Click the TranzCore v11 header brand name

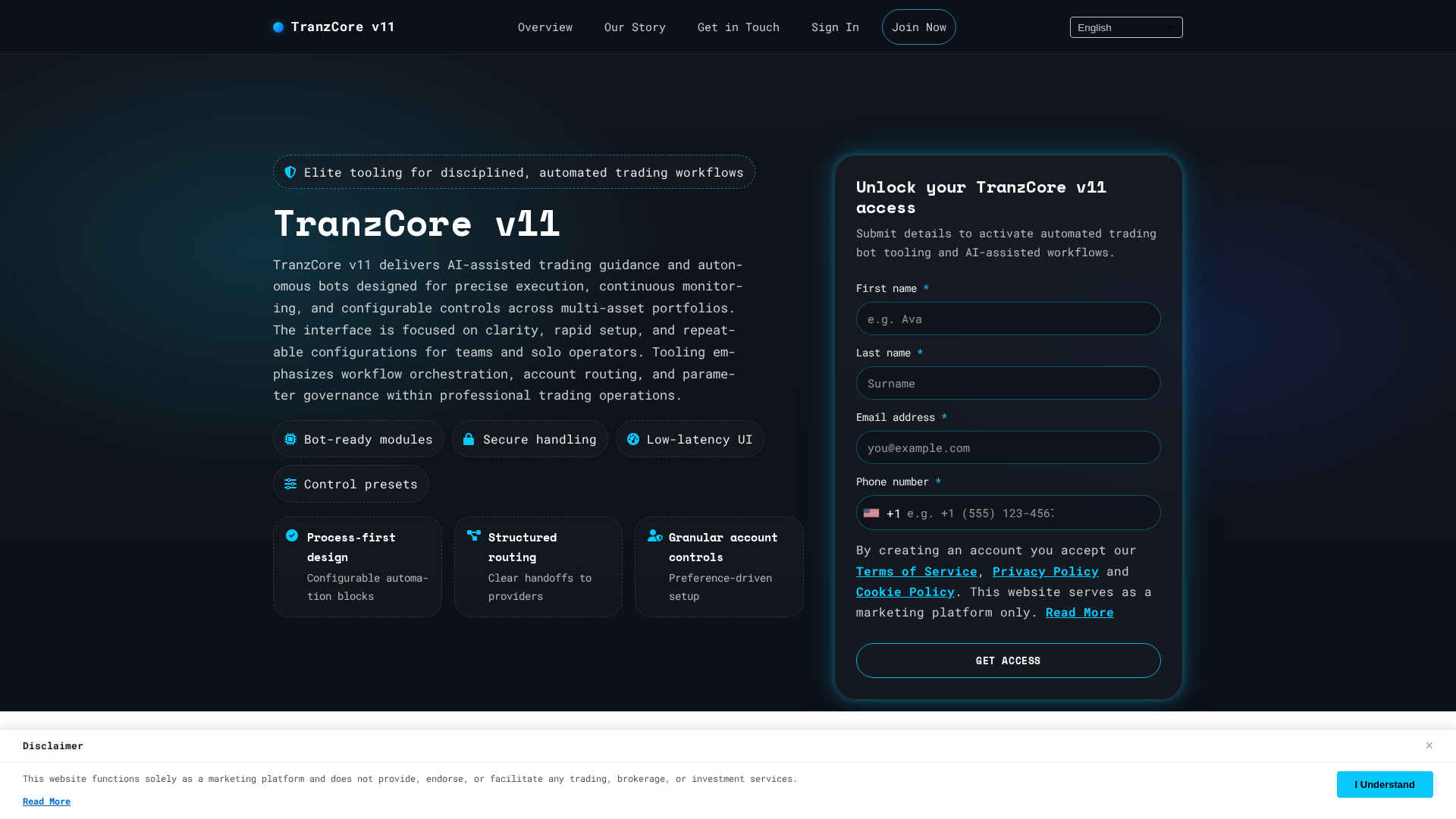tap(343, 27)
